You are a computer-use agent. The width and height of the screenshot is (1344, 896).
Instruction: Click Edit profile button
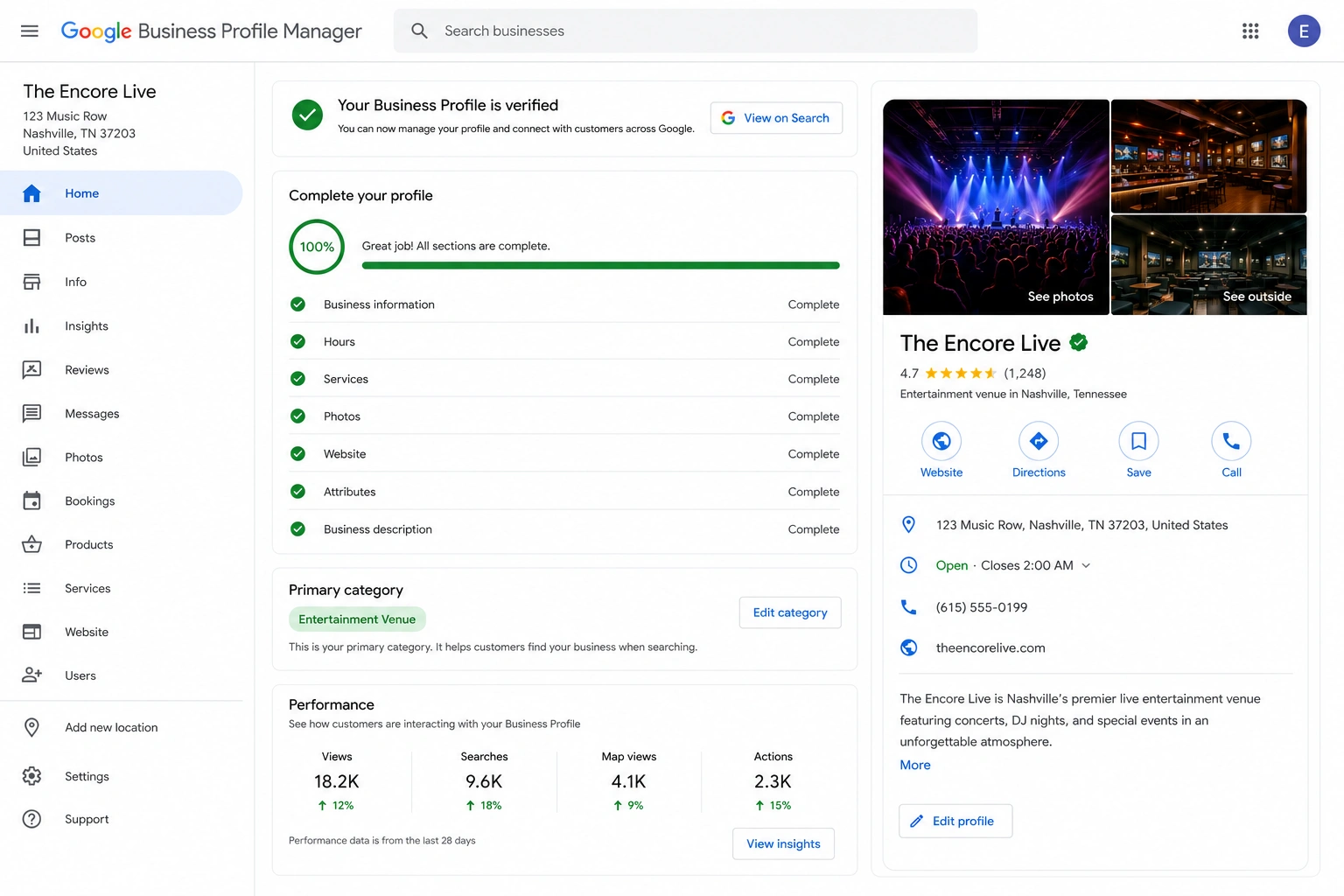[955, 821]
